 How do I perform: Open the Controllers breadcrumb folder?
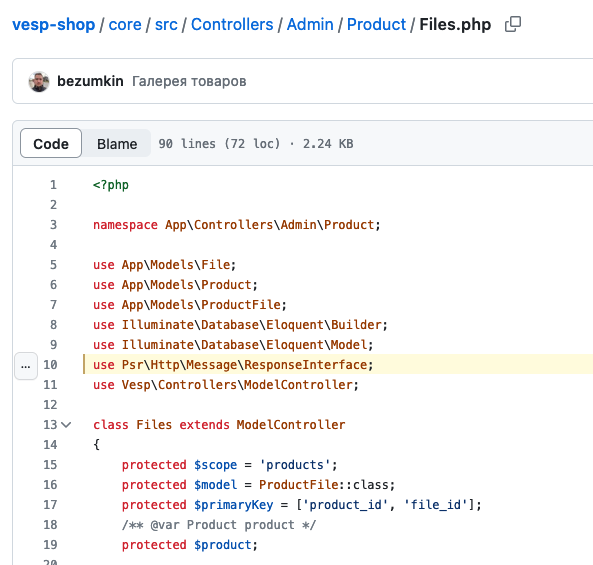click(x=232, y=25)
